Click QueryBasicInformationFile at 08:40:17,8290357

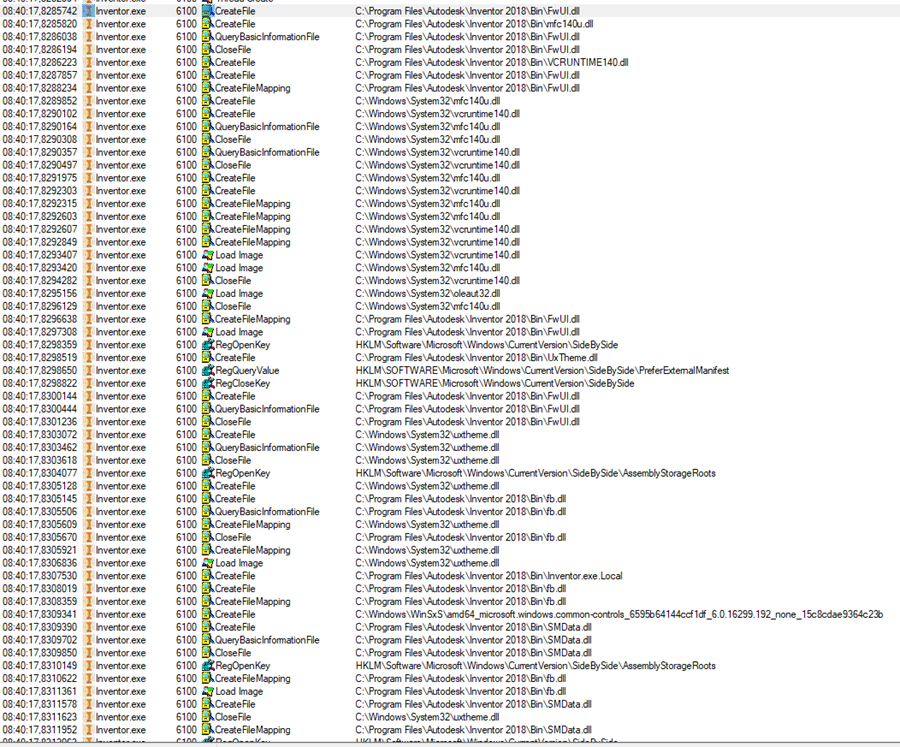(x=267, y=152)
